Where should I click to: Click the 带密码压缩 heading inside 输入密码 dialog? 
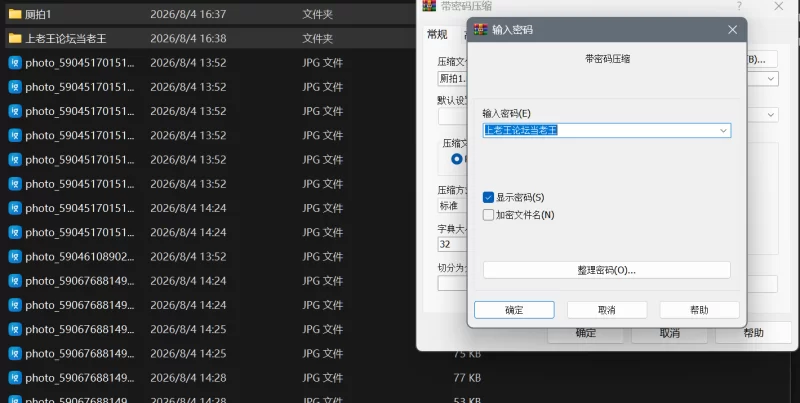click(x=607, y=59)
